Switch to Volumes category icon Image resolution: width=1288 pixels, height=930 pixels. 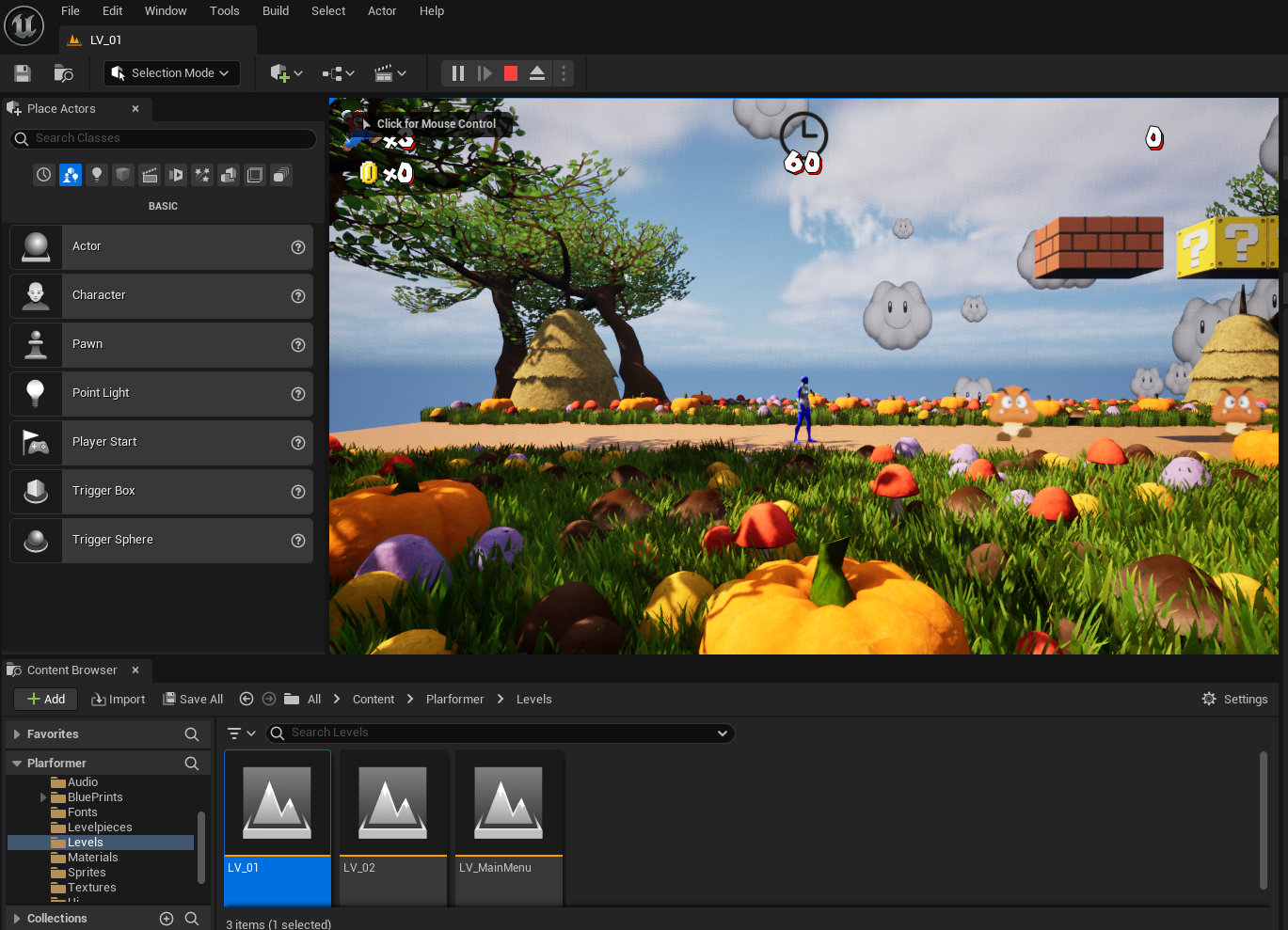coord(255,175)
